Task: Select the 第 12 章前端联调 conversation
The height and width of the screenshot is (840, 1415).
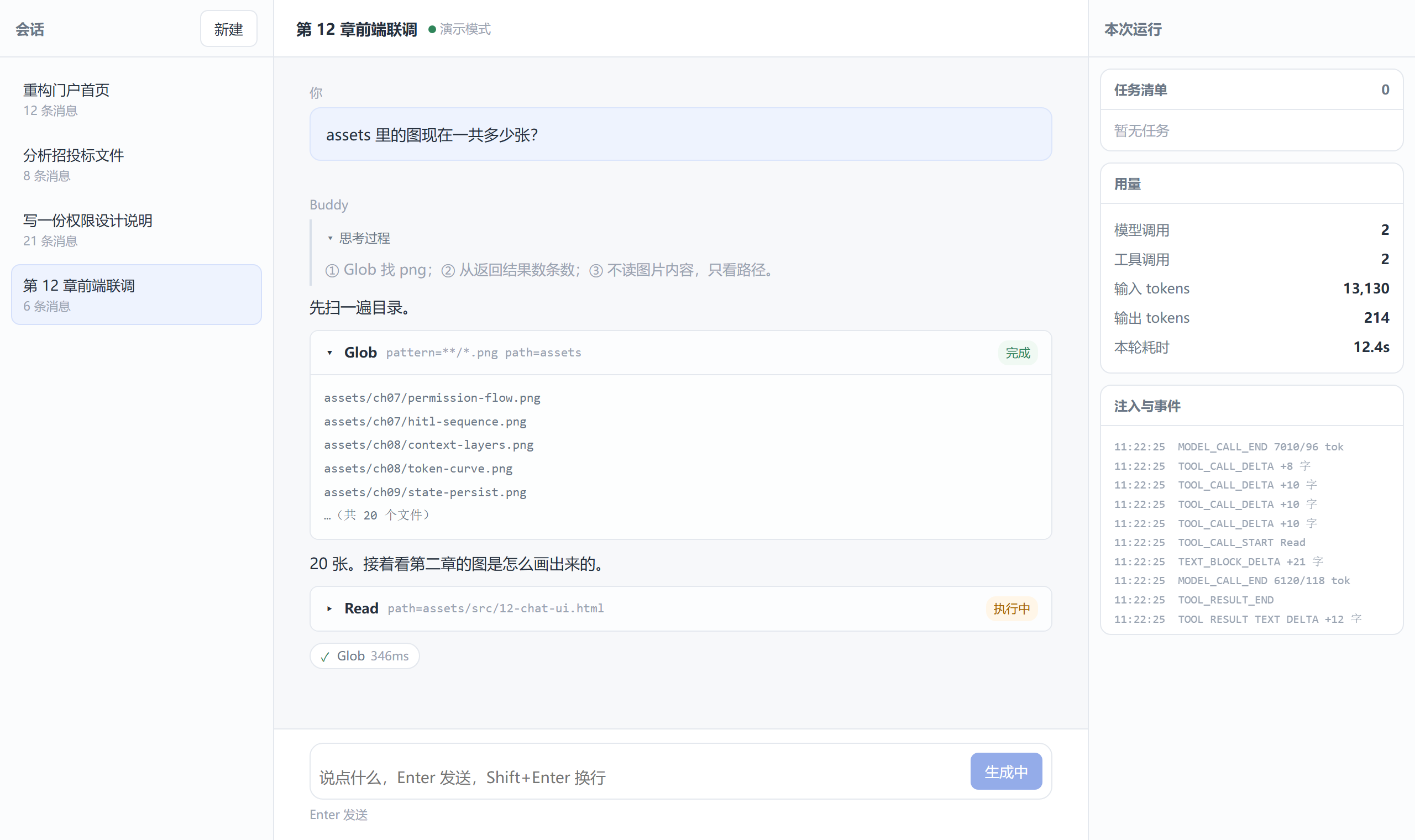Action: pyautogui.click(x=136, y=295)
